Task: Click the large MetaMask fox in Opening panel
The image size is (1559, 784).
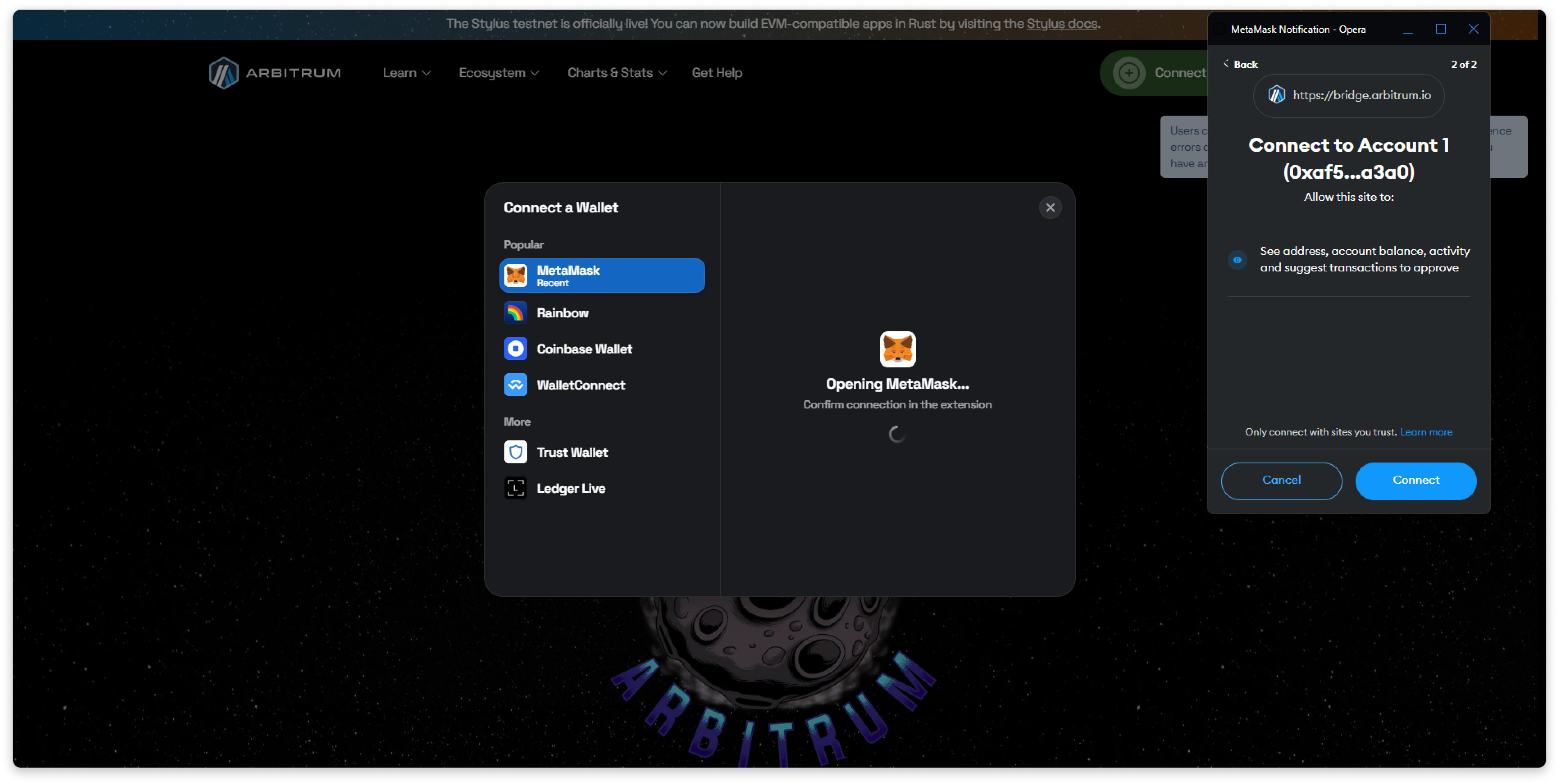Action: pyautogui.click(x=897, y=349)
